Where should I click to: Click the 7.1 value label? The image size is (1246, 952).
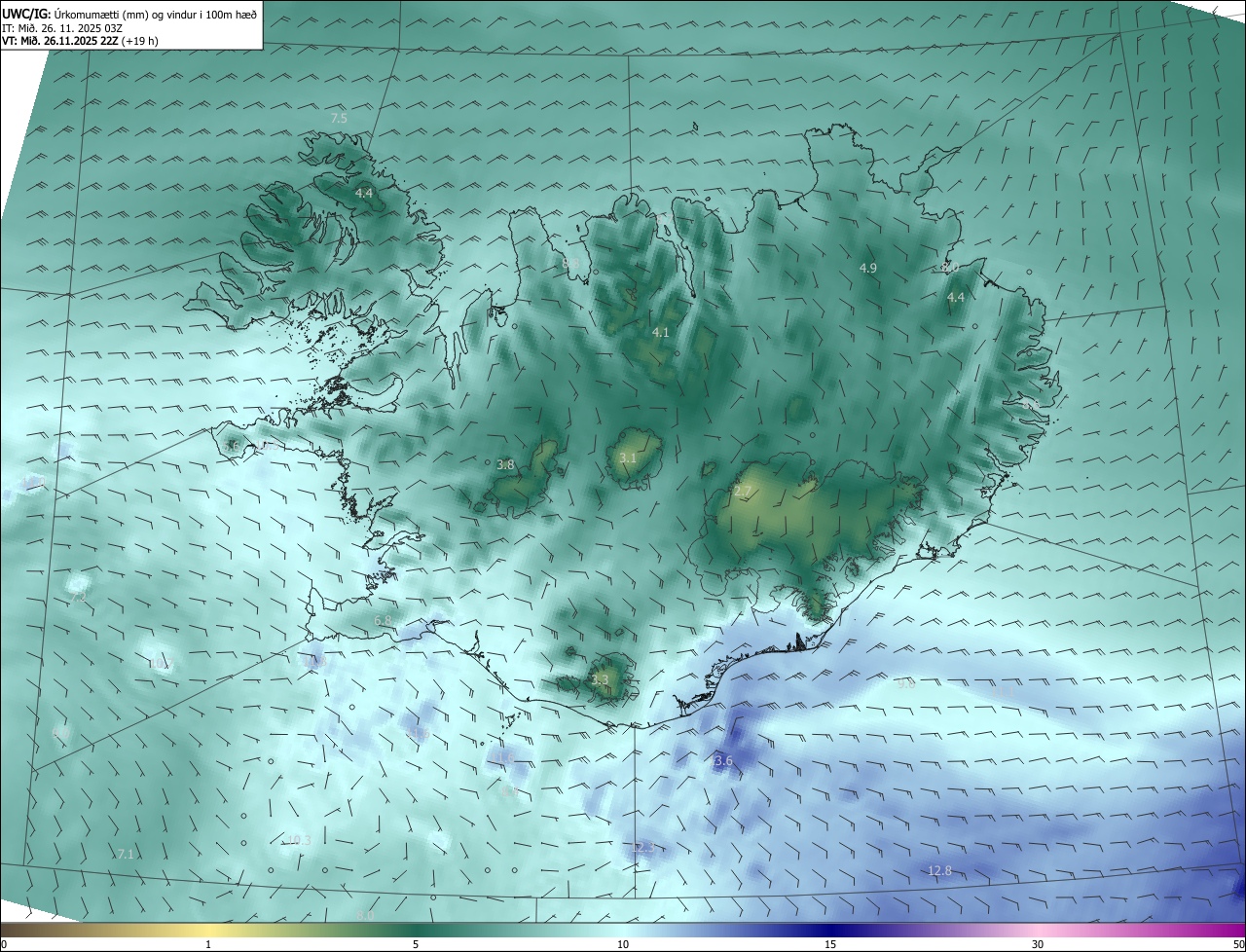(x=126, y=854)
